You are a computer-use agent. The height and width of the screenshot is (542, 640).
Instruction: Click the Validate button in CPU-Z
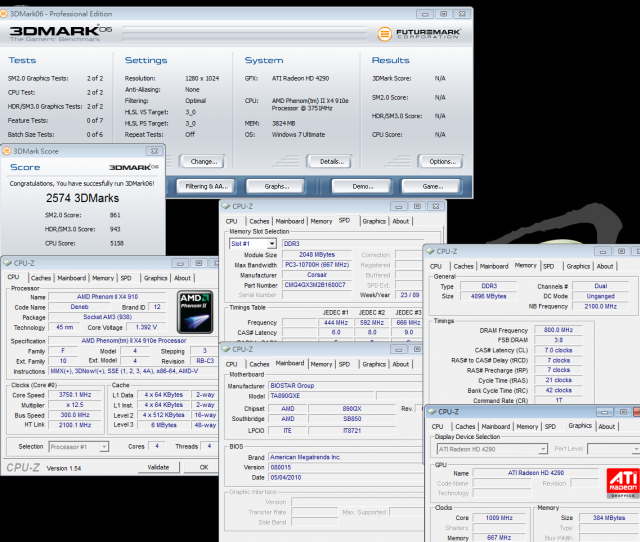pyautogui.click(x=158, y=467)
